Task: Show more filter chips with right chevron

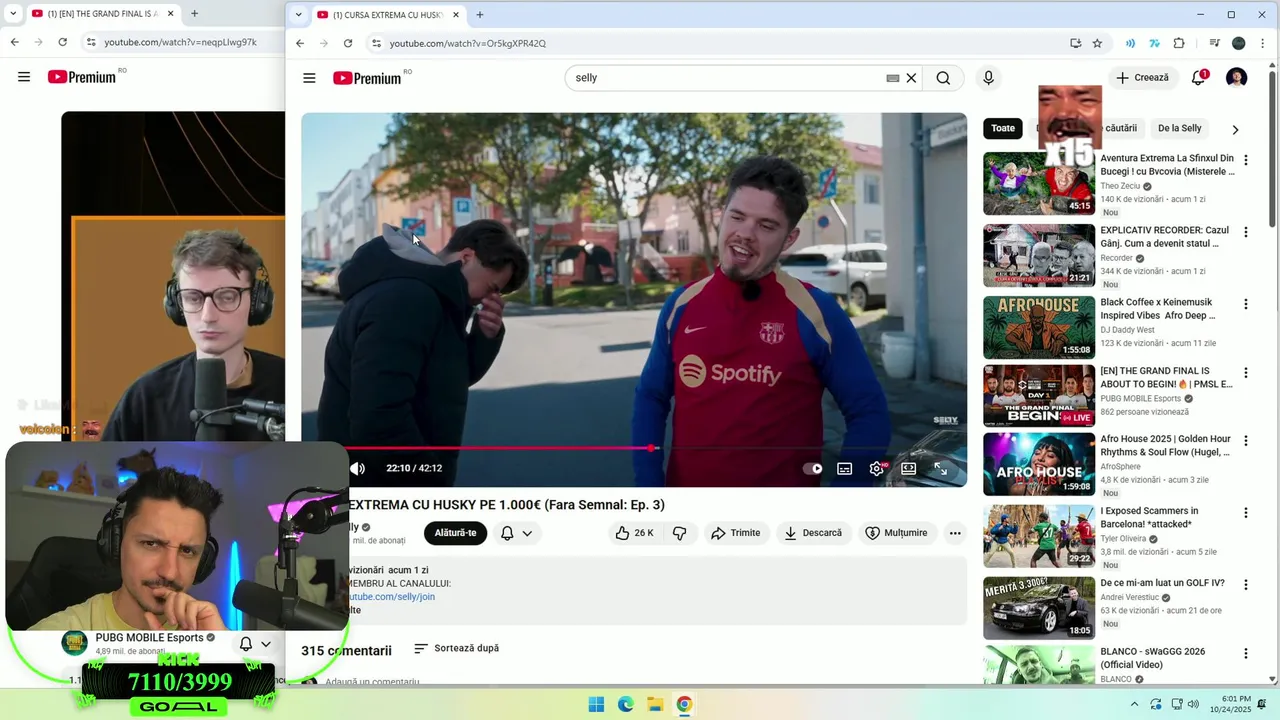Action: [1235, 129]
